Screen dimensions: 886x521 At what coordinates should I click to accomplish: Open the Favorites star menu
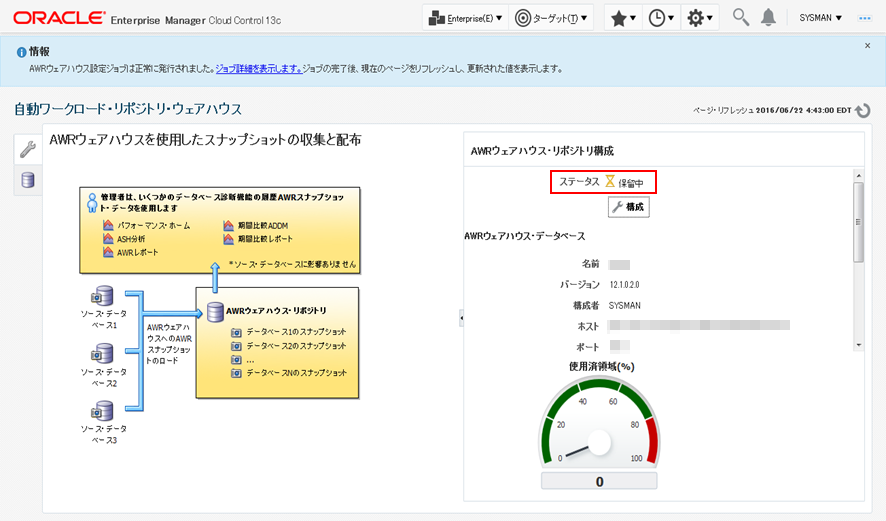coord(624,19)
